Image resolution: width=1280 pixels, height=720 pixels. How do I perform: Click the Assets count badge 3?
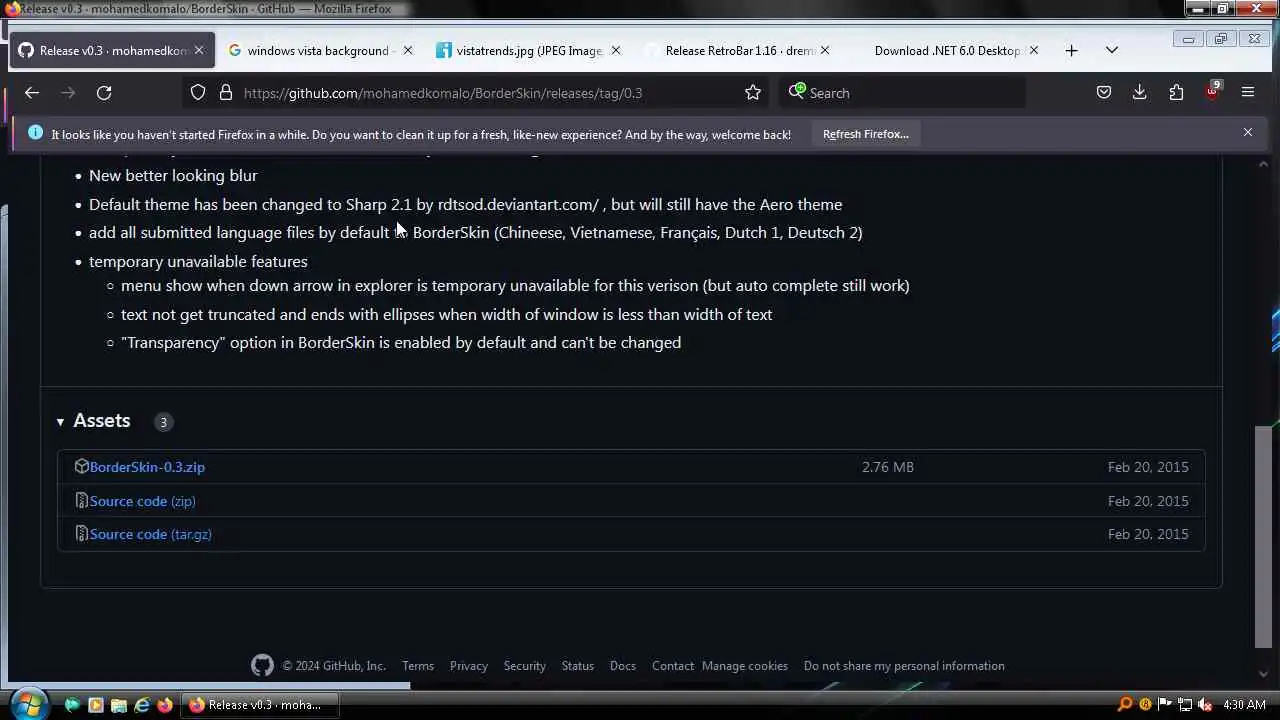click(163, 422)
